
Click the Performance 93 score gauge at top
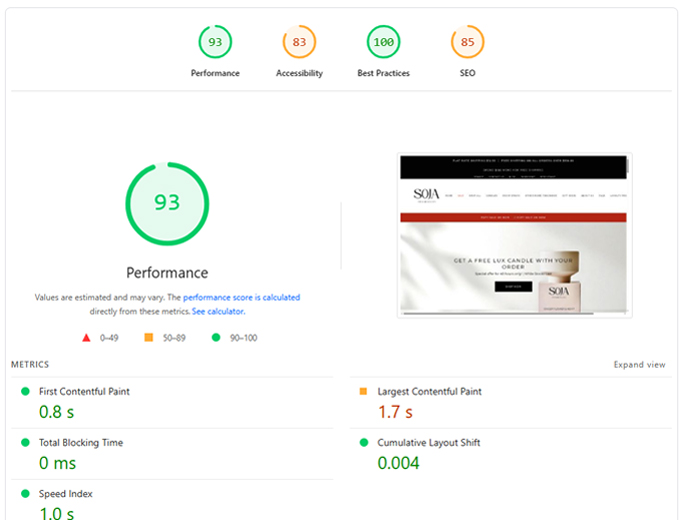215,42
